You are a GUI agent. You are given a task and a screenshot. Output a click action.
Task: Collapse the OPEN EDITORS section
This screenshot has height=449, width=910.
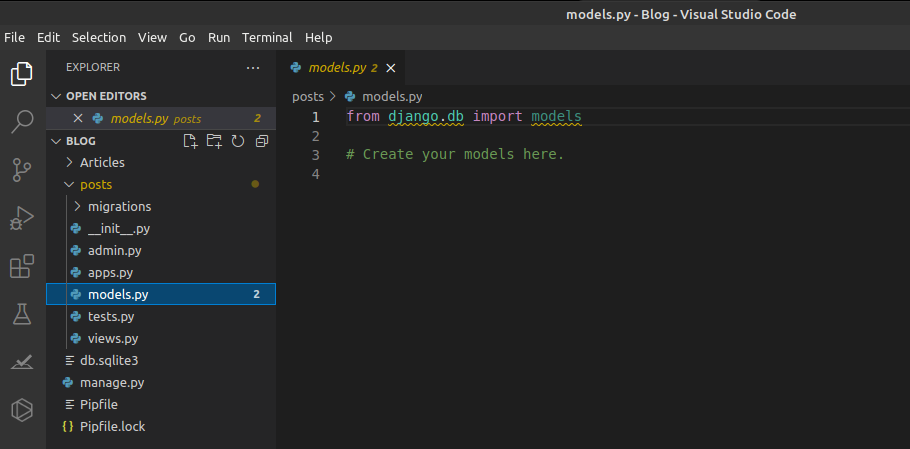[56, 96]
